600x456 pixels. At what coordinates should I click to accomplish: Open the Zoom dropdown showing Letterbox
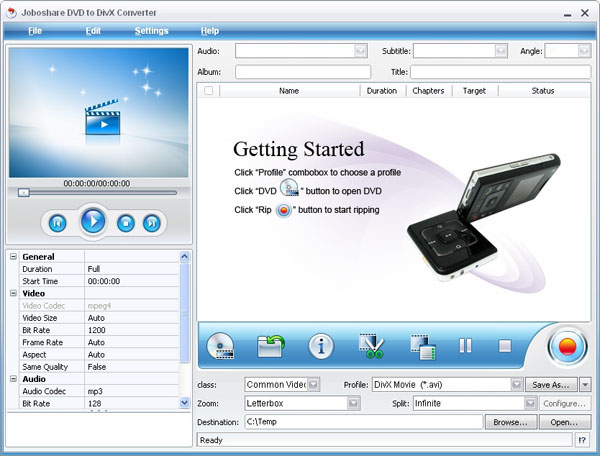[353, 403]
